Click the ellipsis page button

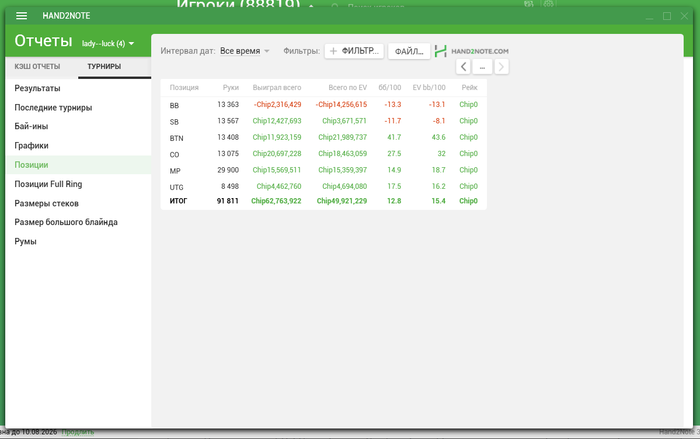pyautogui.click(x=482, y=67)
